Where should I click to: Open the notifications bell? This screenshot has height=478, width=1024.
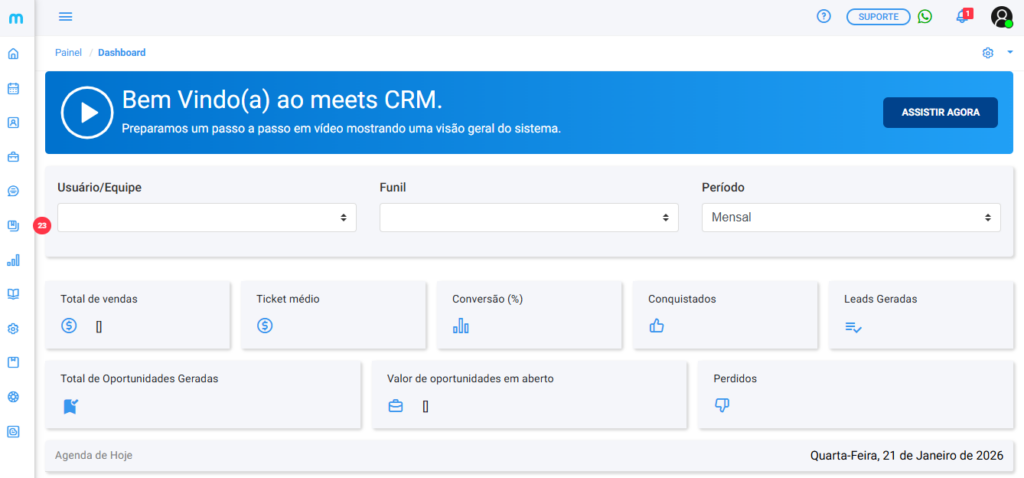(x=962, y=17)
